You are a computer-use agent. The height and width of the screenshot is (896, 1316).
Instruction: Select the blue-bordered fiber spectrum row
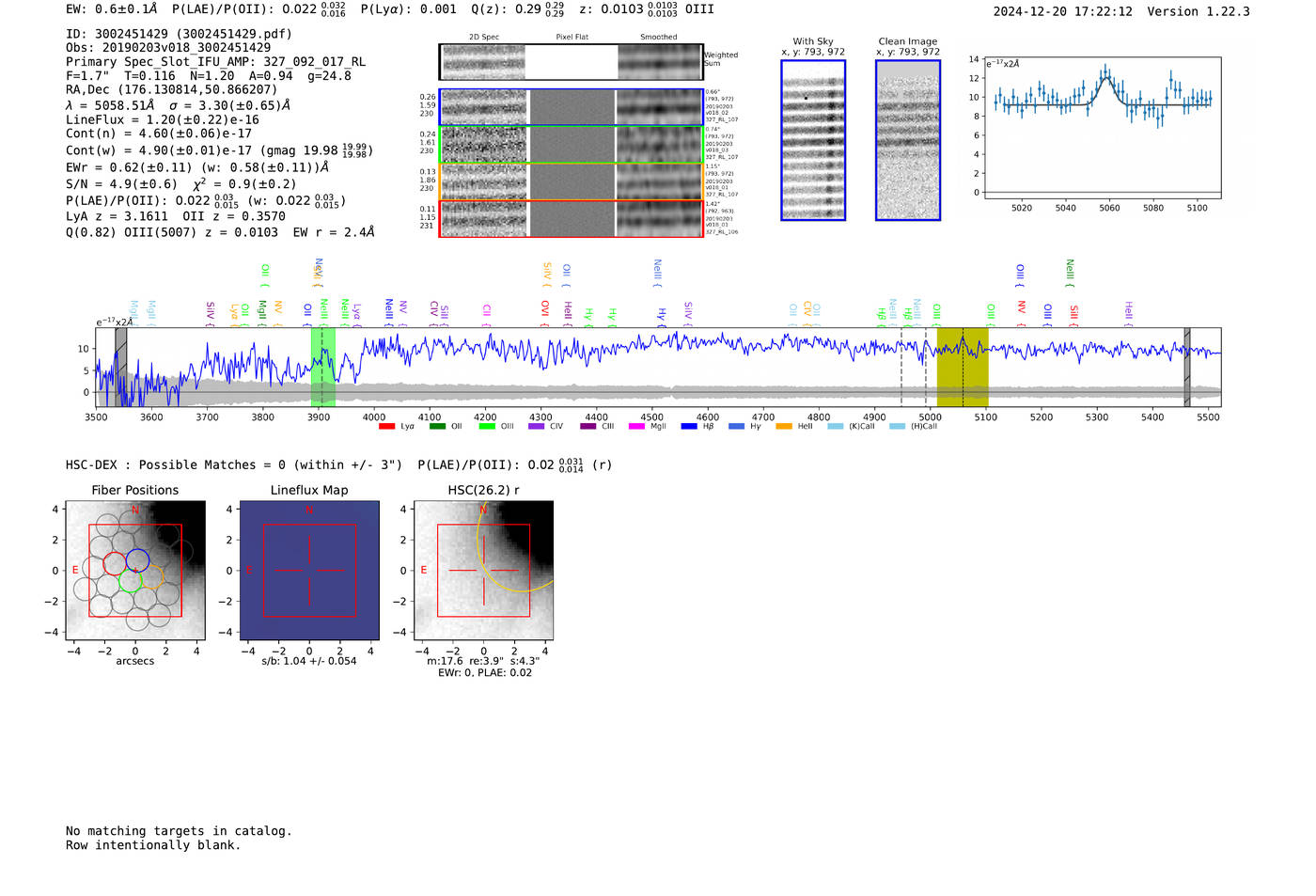coord(572,107)
